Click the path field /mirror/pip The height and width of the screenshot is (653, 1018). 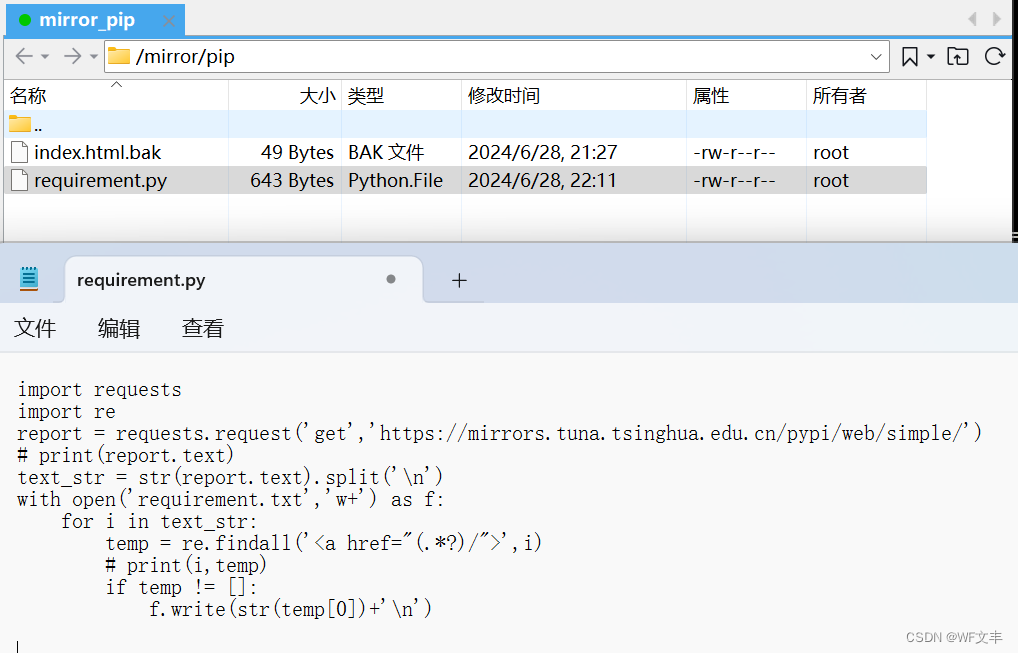click(x=497, y=57)
